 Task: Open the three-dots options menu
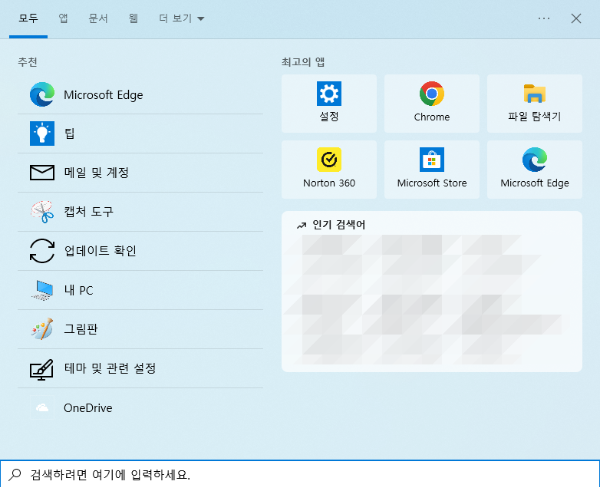(x=544, y=18)
